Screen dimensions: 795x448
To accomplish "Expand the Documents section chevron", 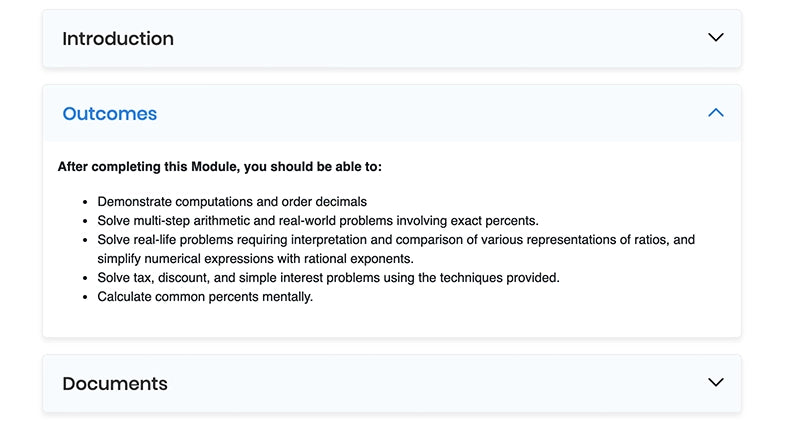I will pos(715,382).
